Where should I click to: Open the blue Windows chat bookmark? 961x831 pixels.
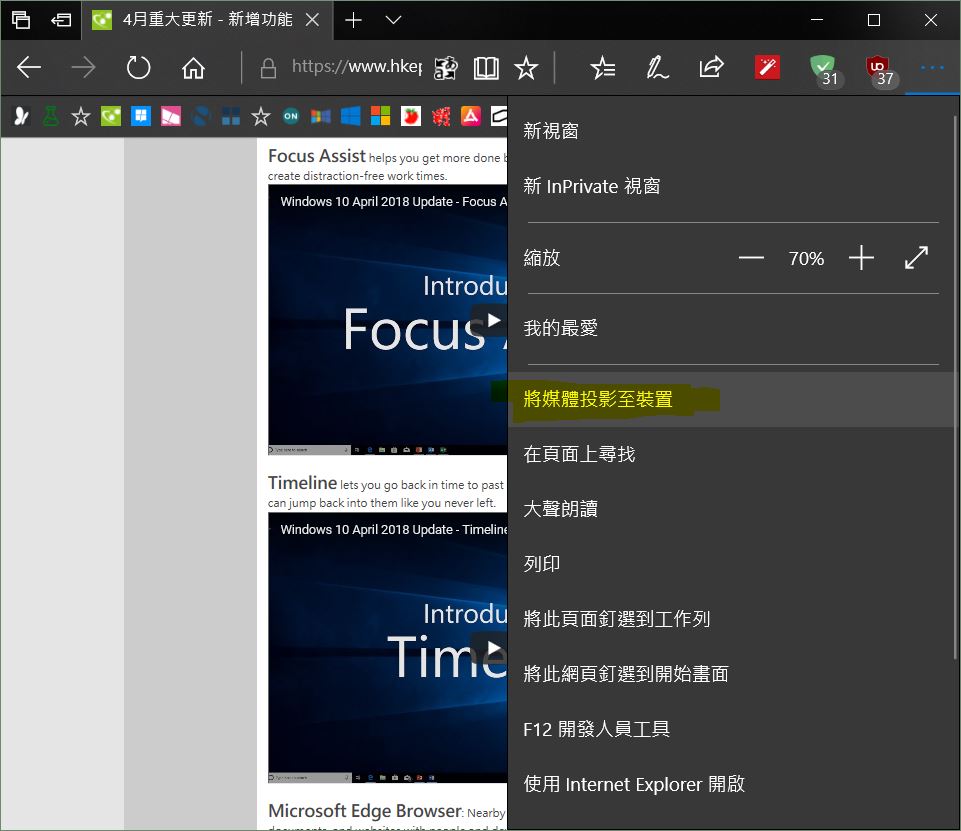[141, 116]
